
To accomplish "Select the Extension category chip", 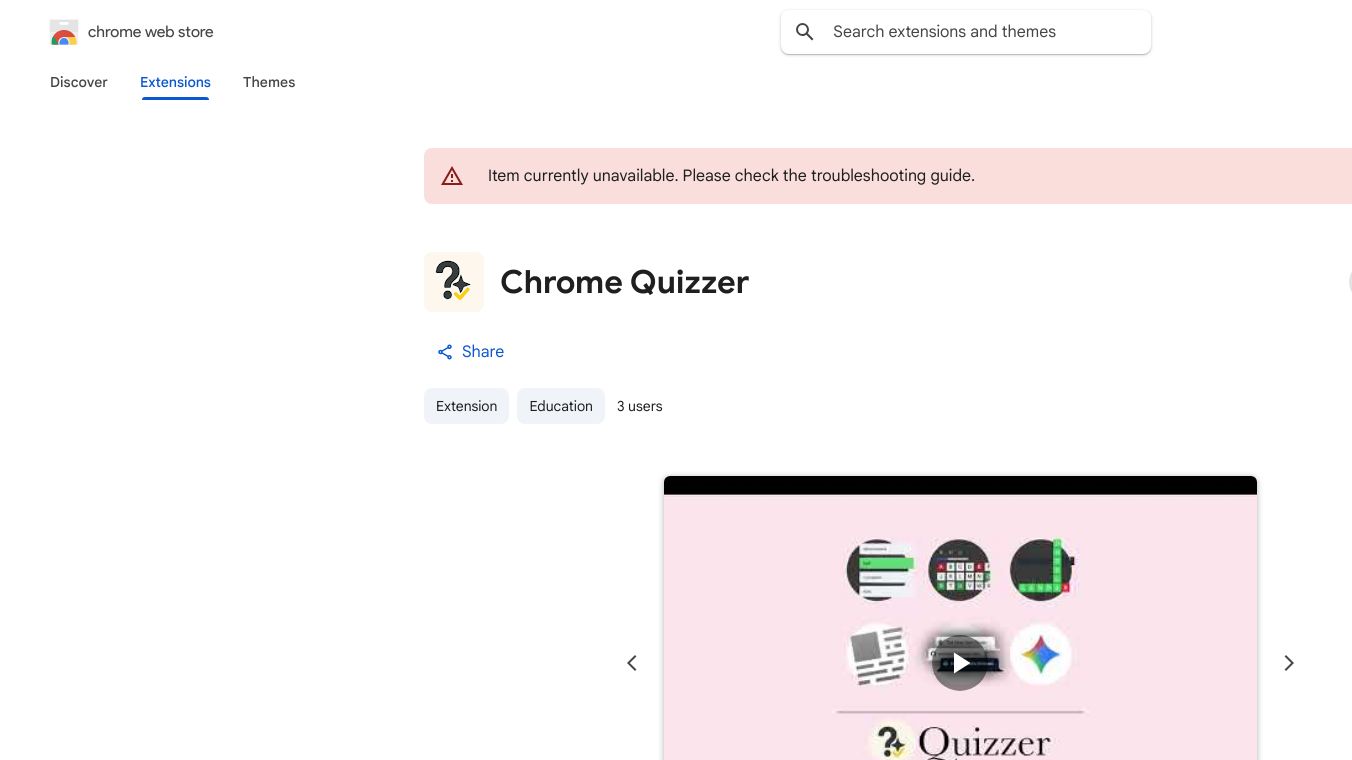I will pos(466,406).
